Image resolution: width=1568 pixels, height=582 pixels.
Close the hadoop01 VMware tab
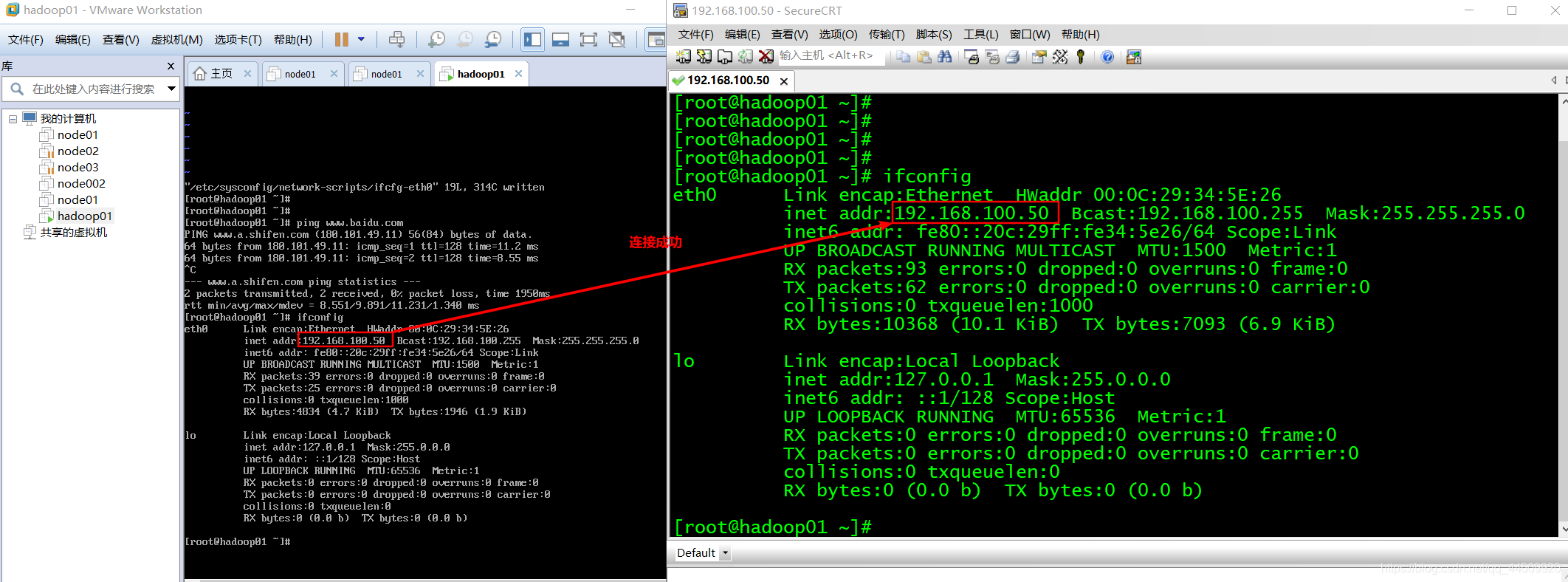[518, 73]
